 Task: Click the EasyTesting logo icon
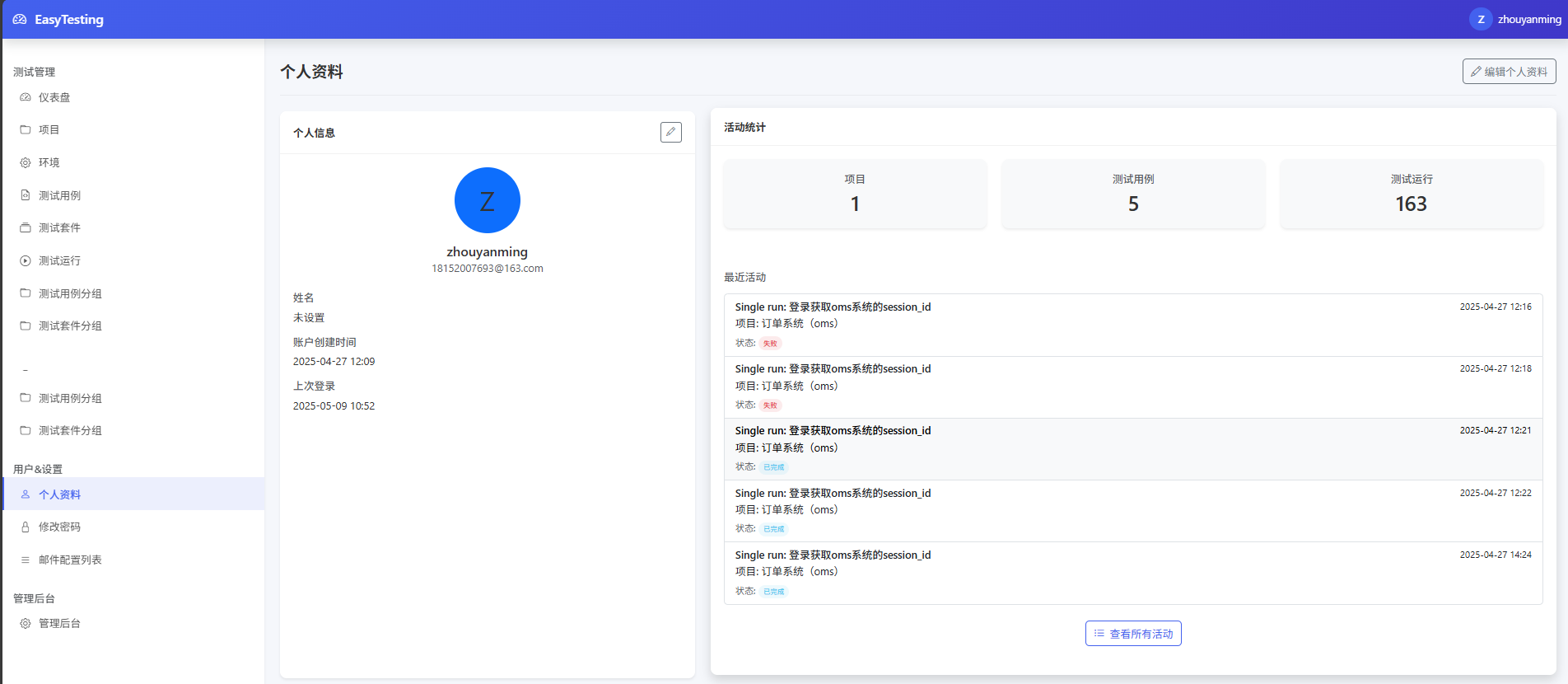[20, 19]
